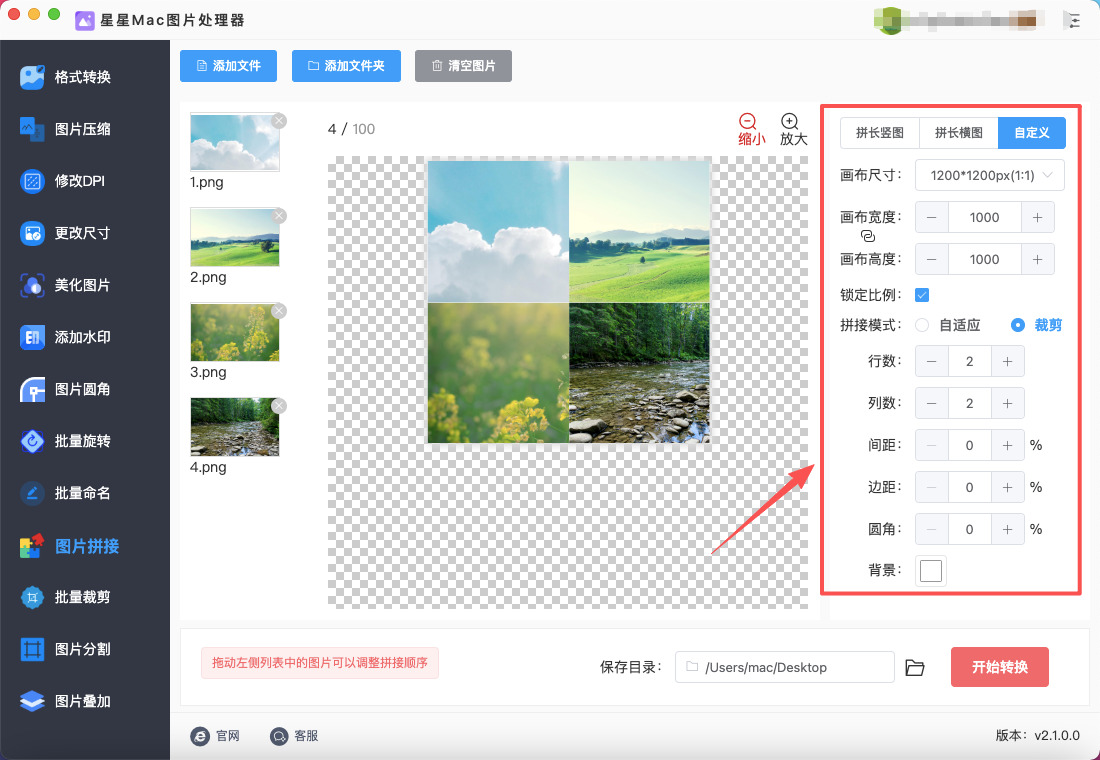1100x760 pixels.
Task: Open the 官网 website link icon
Action: click(x=200, y=735)
